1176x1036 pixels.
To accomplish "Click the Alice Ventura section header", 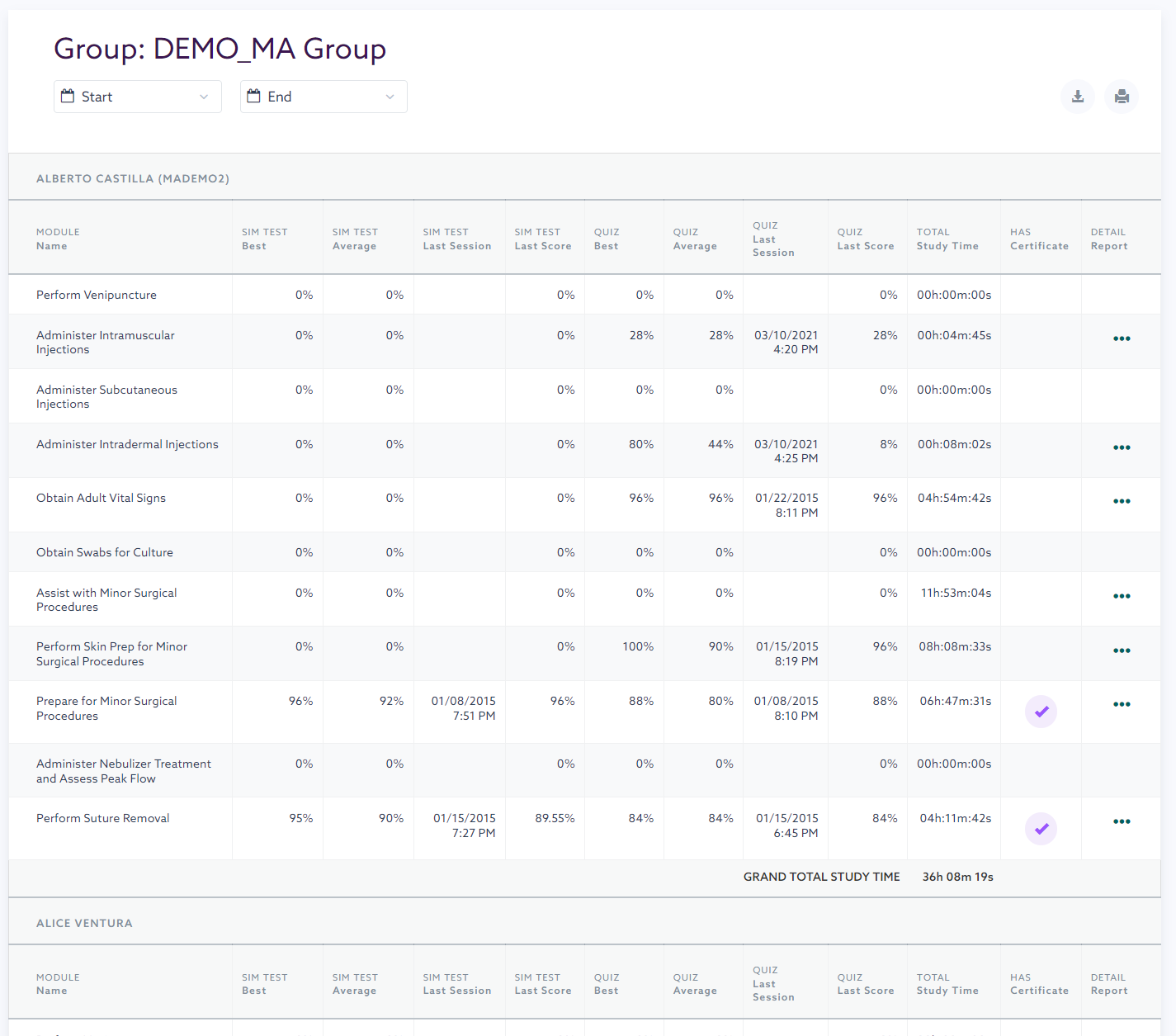I will 84,923.
